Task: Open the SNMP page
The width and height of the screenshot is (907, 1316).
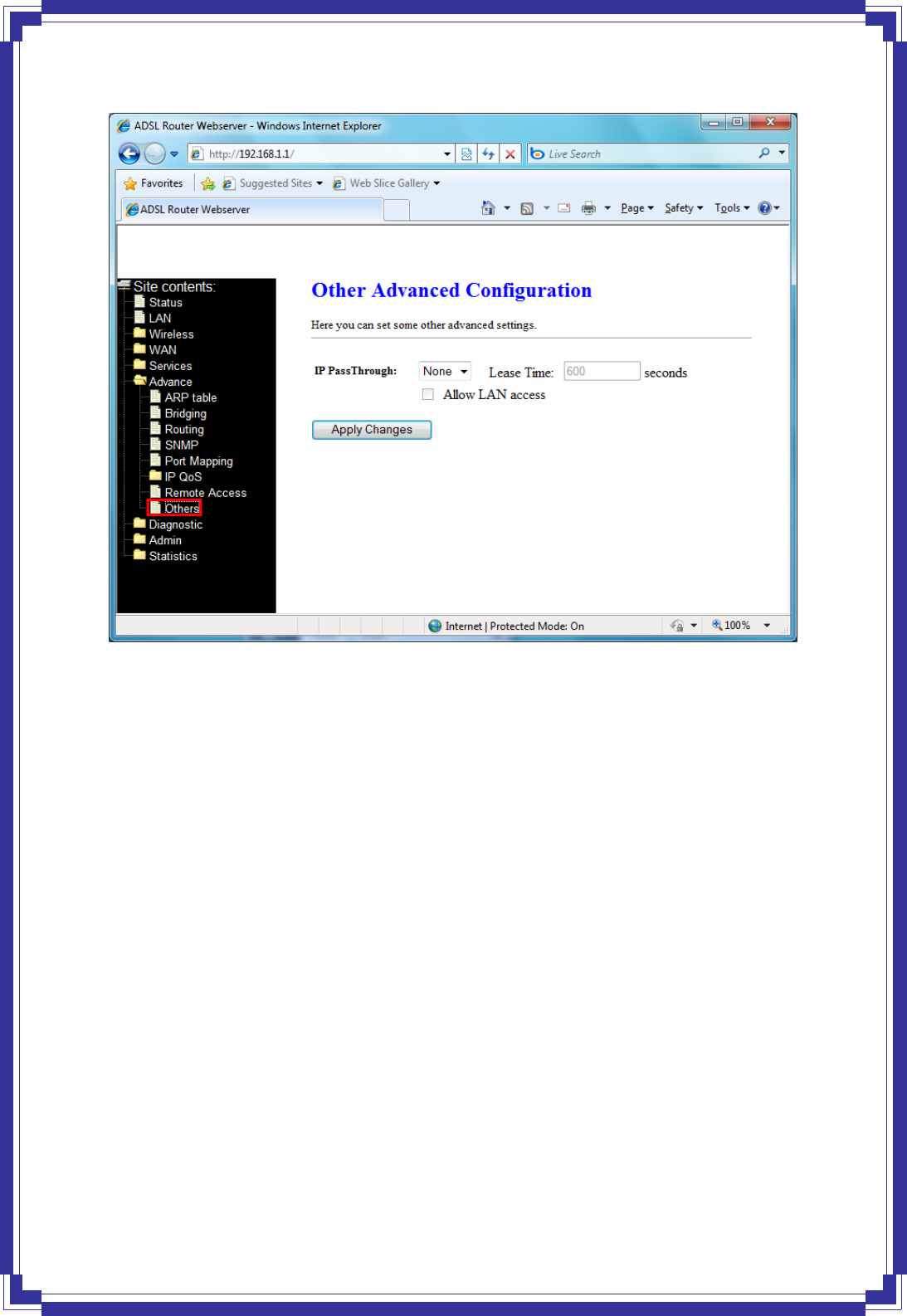Action: [x=181, y=445]
